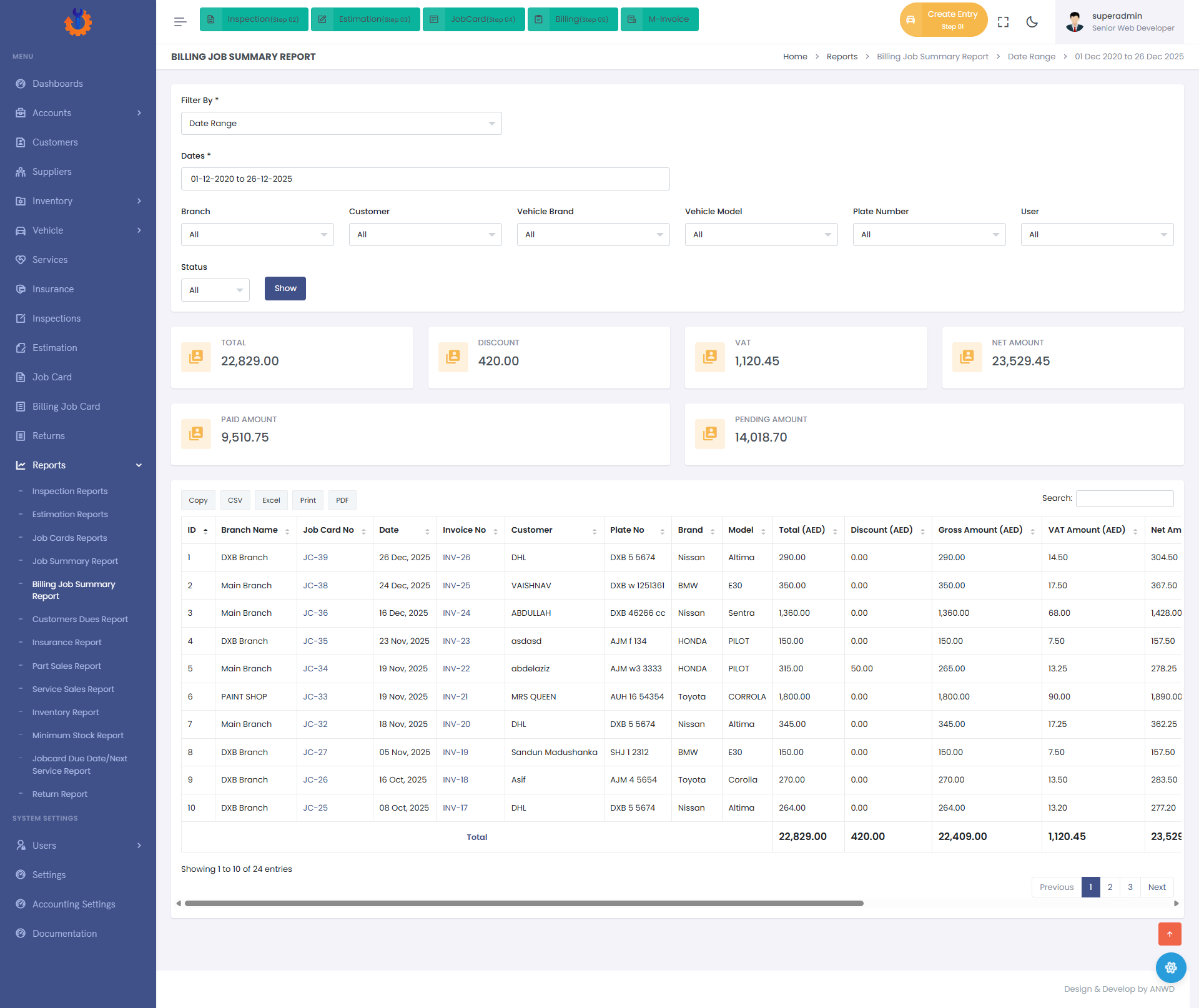Click the Total summary card icon

point(196,357)
